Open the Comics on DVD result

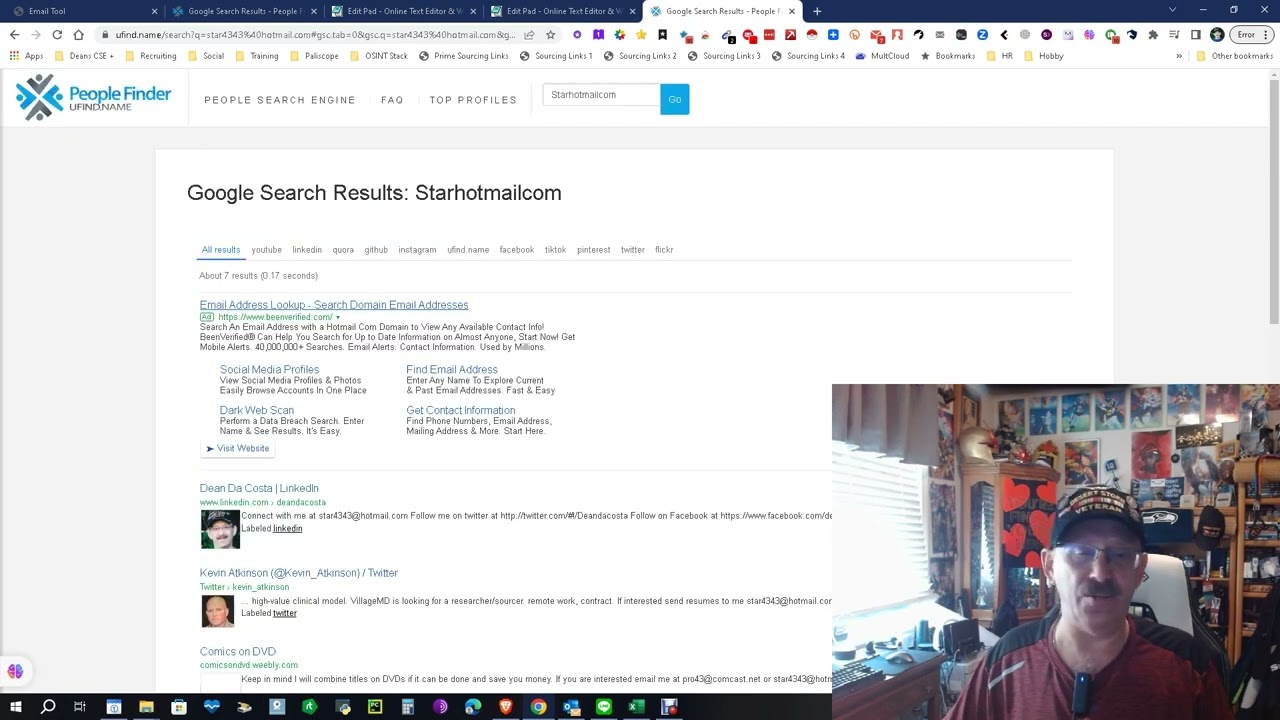(237, 652)
